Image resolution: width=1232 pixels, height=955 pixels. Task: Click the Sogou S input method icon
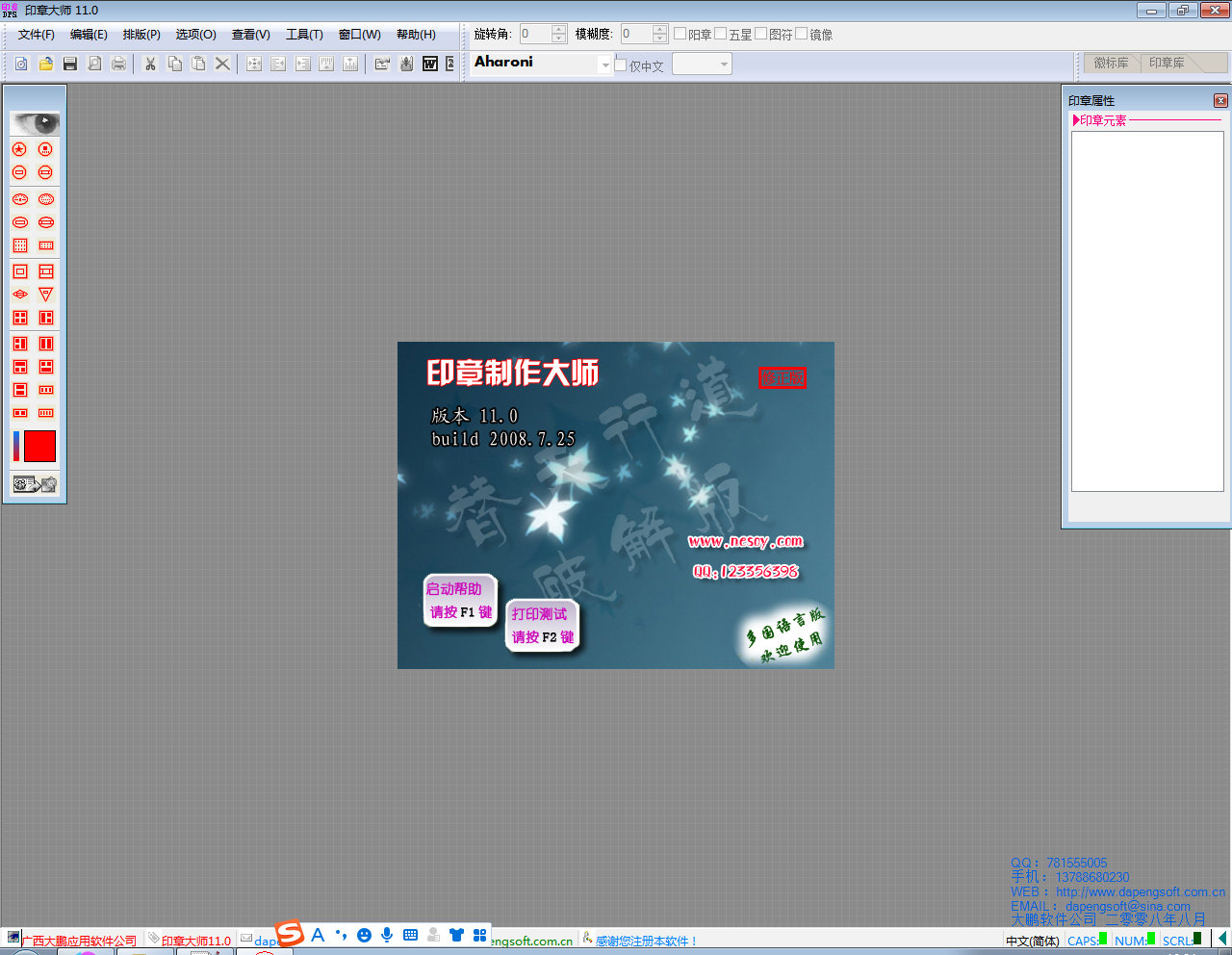coord(289,934)
